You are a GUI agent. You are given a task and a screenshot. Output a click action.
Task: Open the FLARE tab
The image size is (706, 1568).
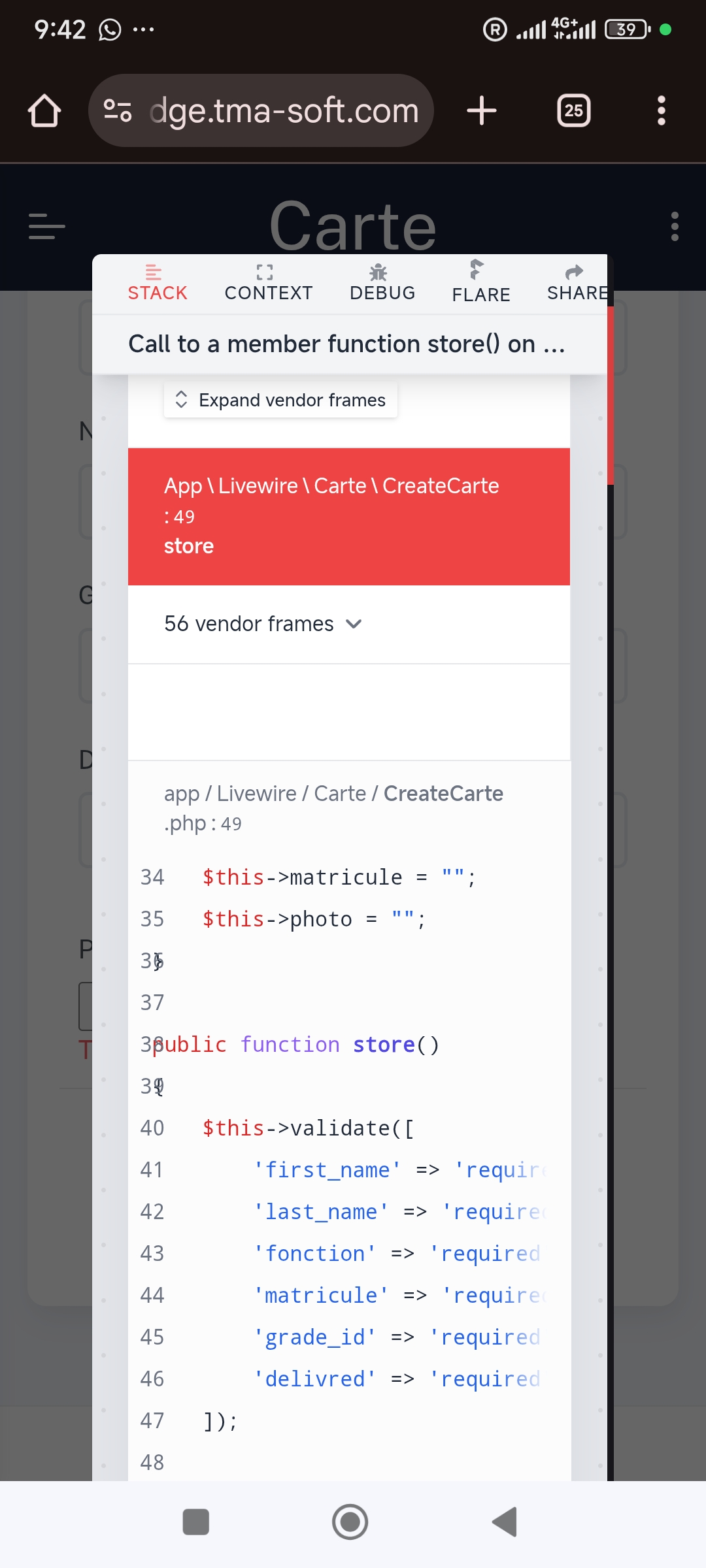[480, 284]
